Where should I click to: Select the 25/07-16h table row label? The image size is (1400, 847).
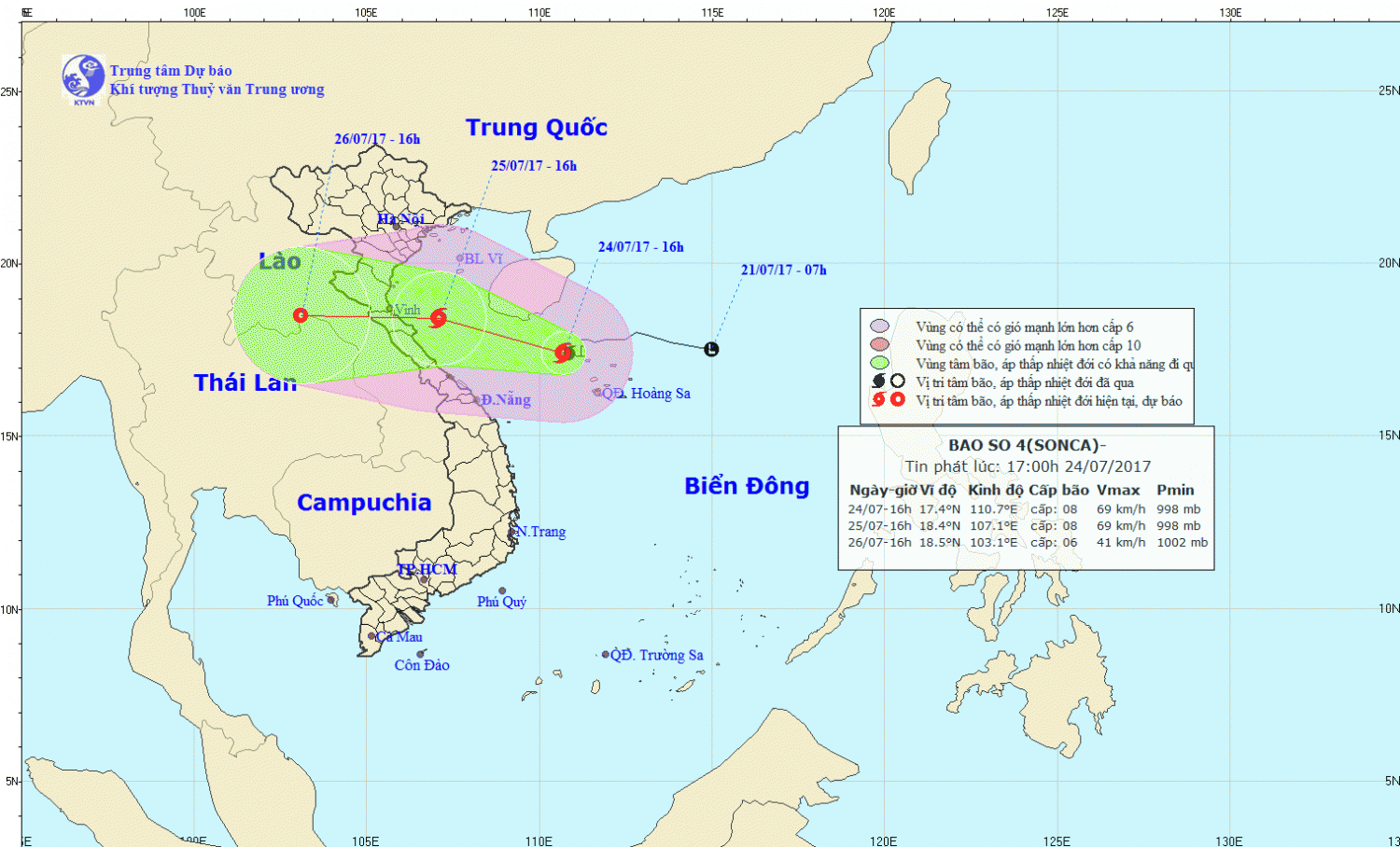[879, 526]
